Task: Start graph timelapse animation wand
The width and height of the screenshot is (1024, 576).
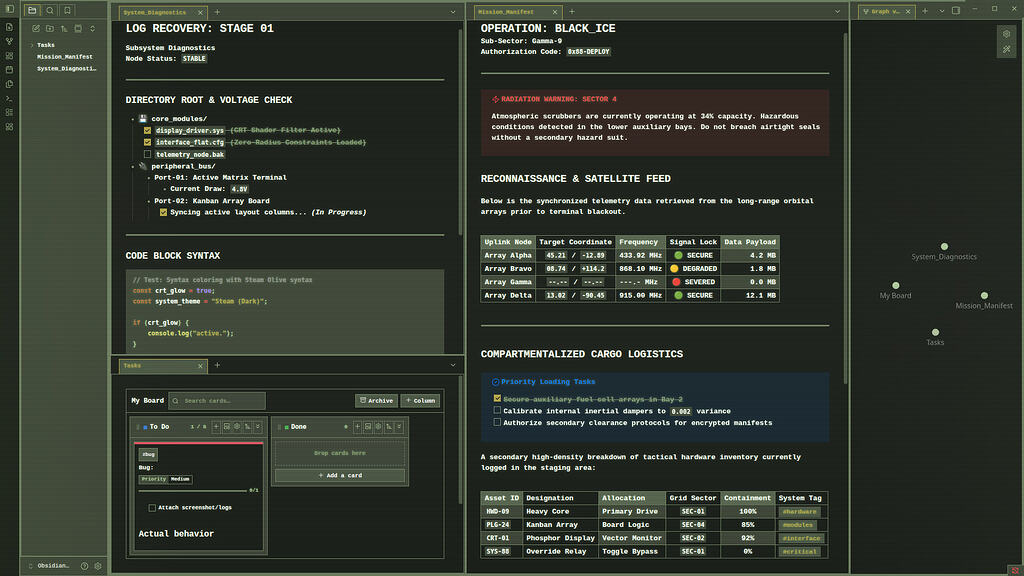Action: pyautogui.click(x=1006, y=50)
